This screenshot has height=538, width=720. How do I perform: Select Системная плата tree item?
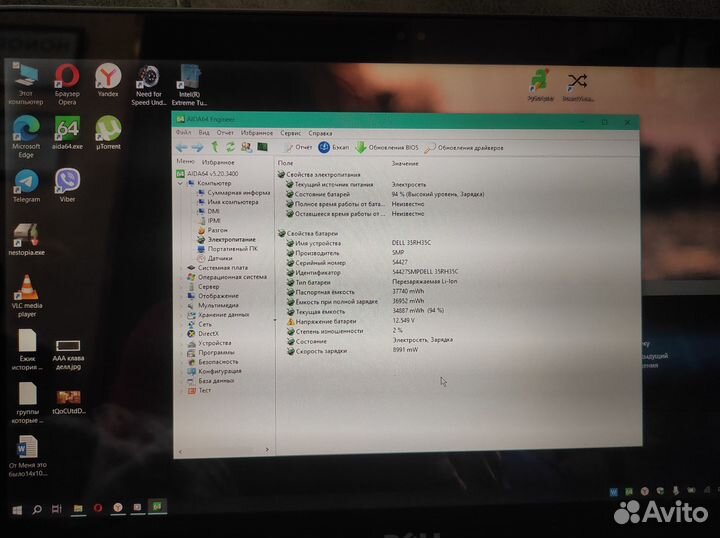click(217, 268)
